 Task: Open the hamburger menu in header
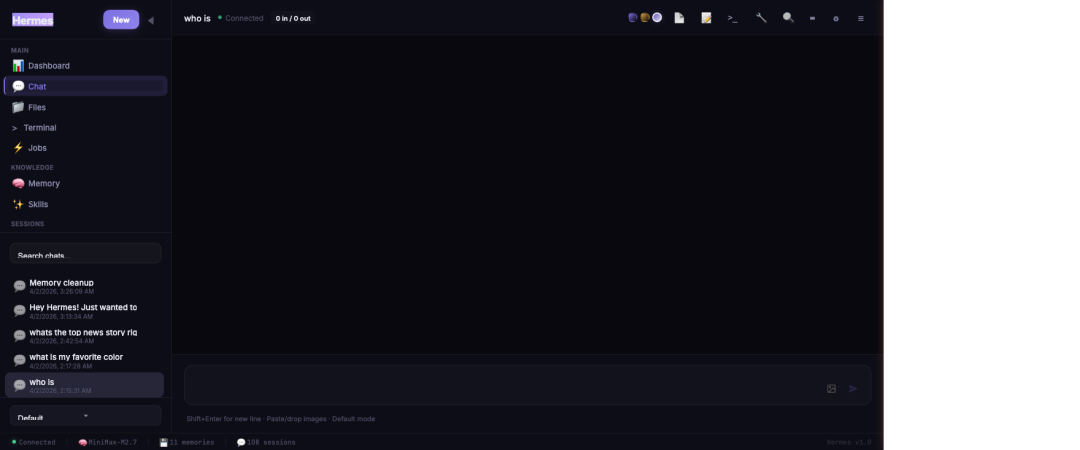(x=861, y=18)
